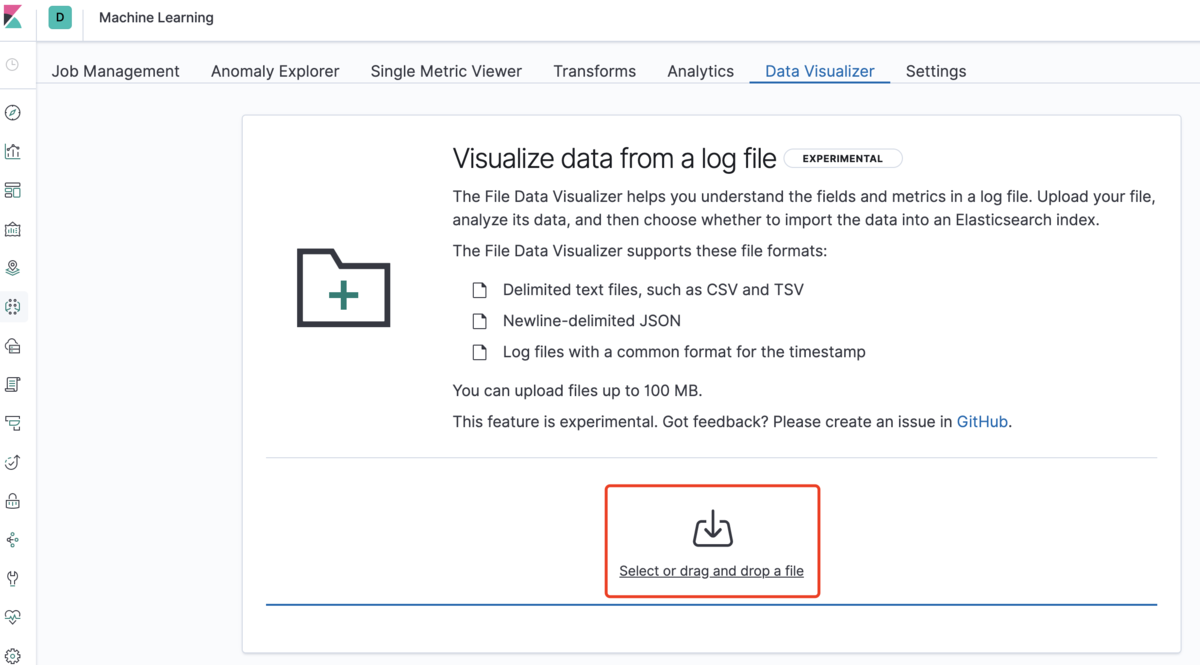Click the Machine Learning sidebar icon

(13, 307)
